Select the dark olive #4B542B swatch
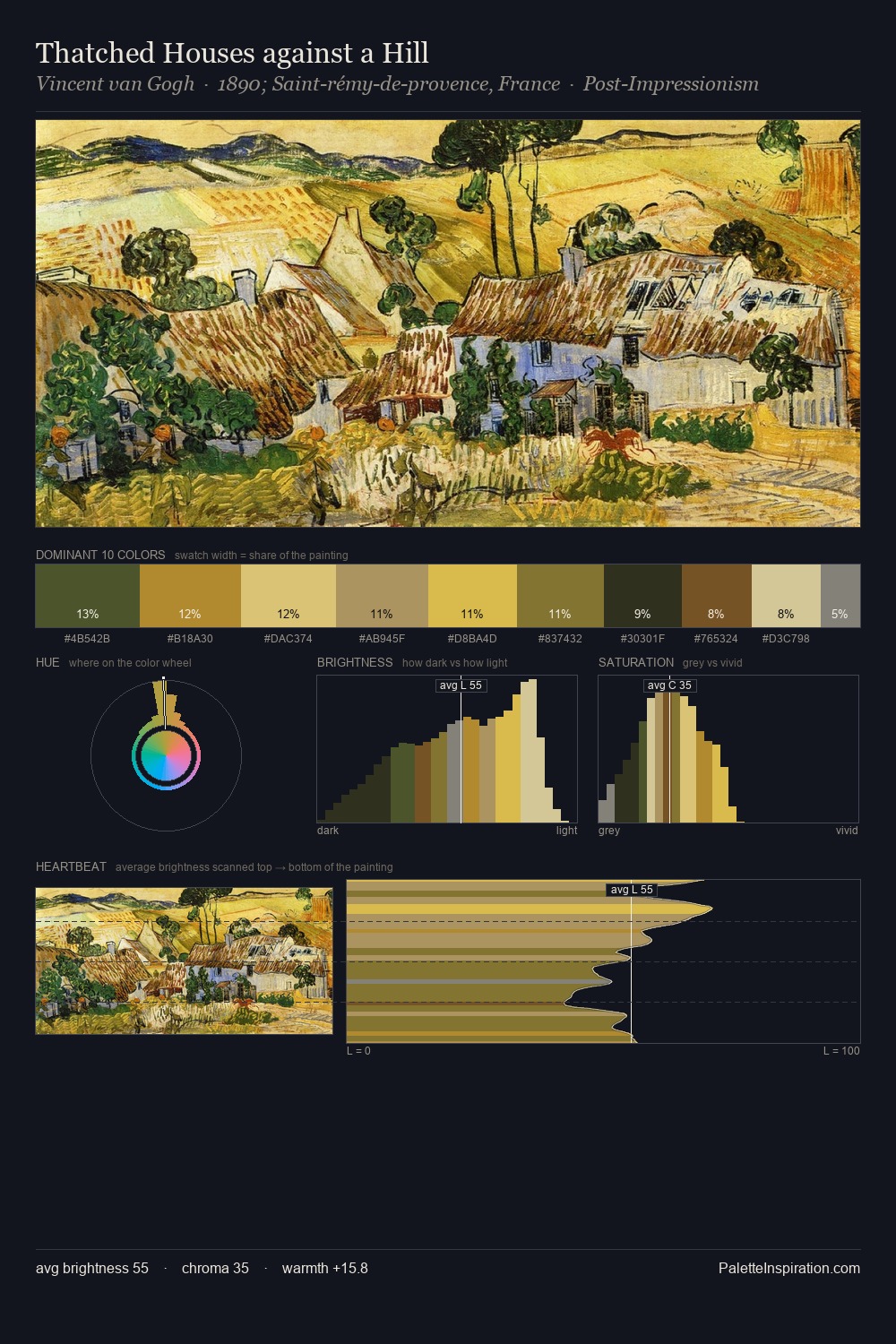 coord(88,596)
